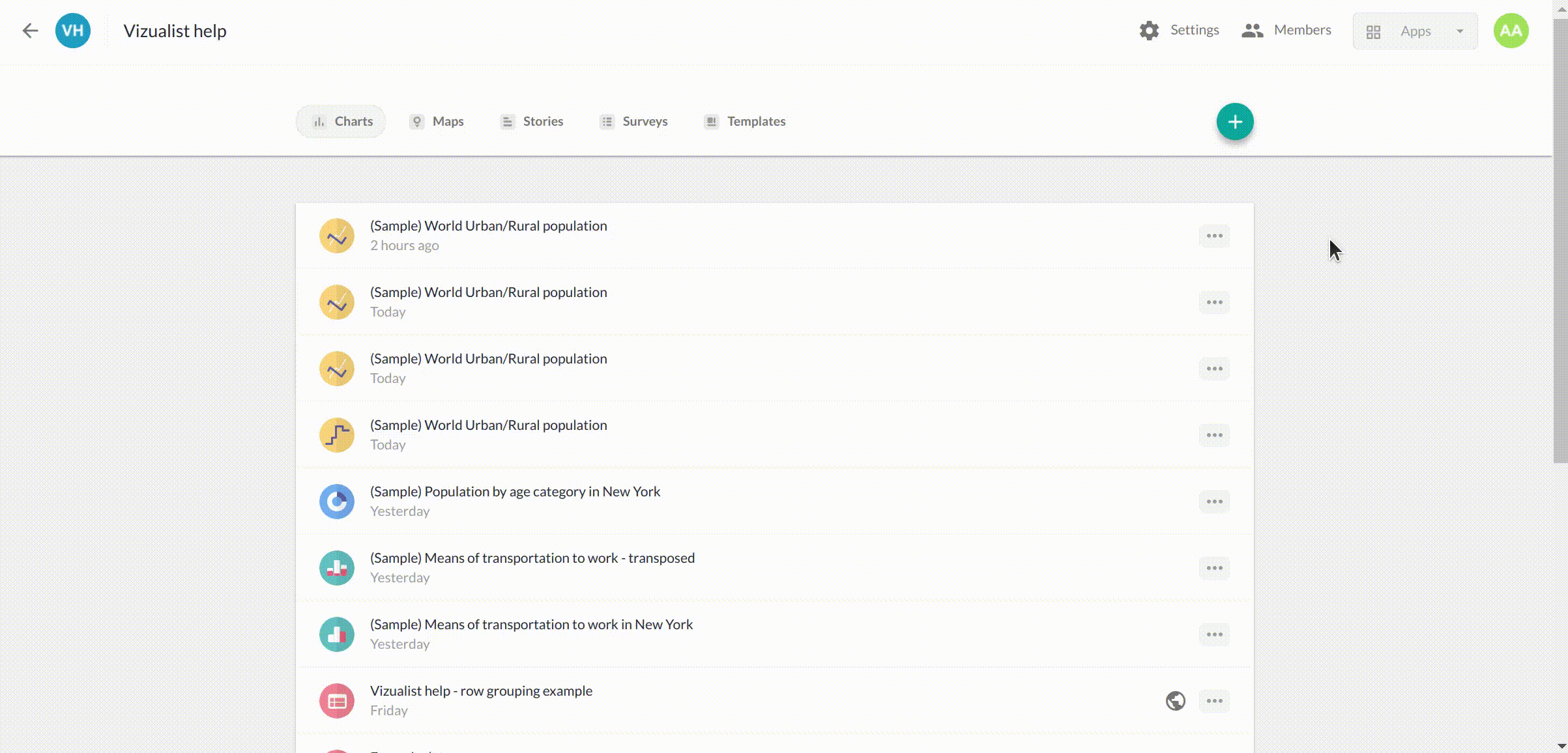1568x753 pixels.
Task: Open the Members page
Action: coord(1286,30)
